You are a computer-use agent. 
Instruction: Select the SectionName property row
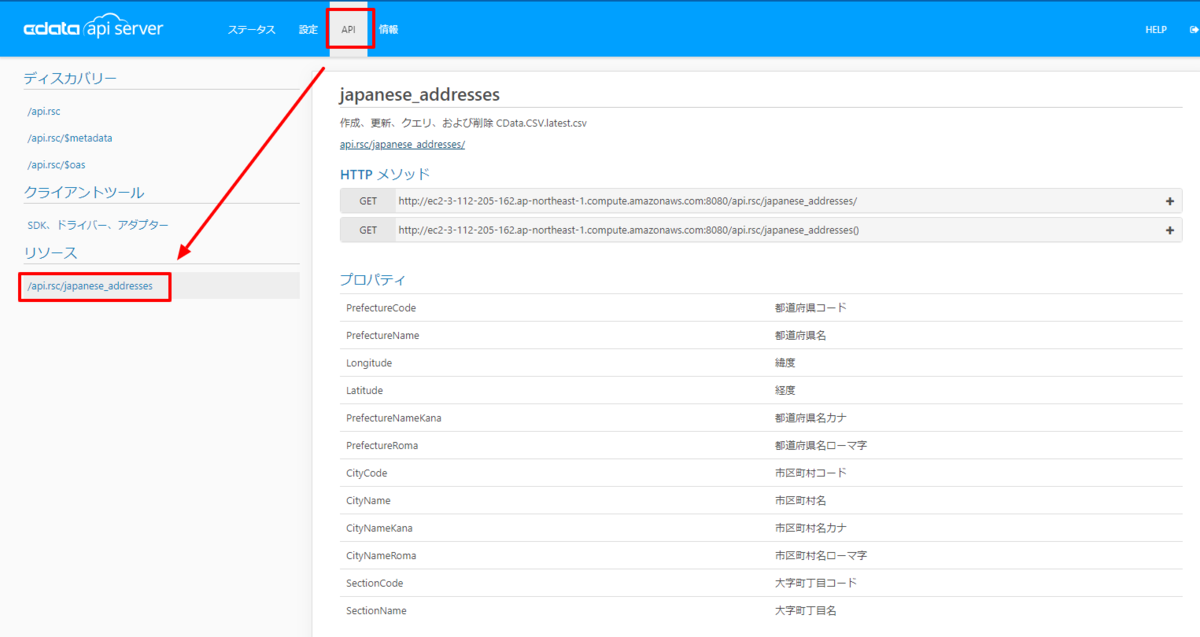(x=761, y=611)
